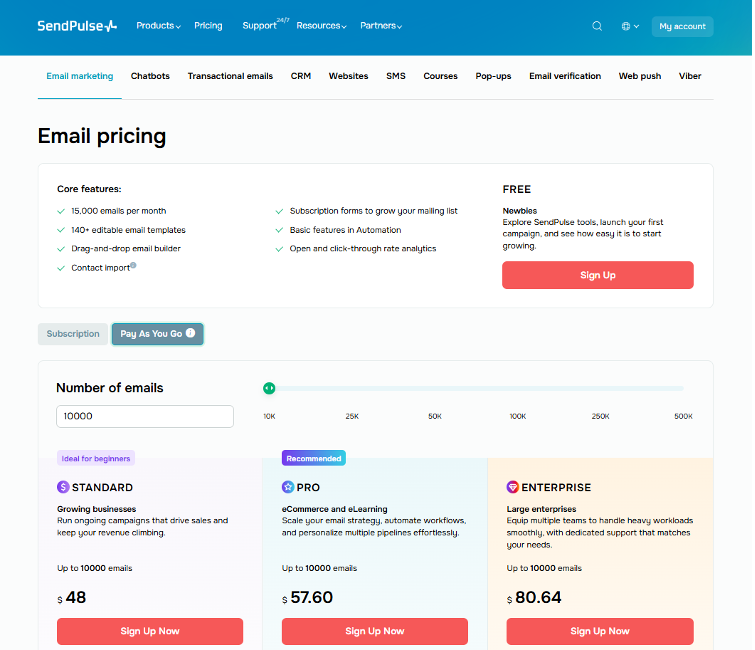
Task: Sign Up Now for PRO plan
Action: (x=375, y=631)
